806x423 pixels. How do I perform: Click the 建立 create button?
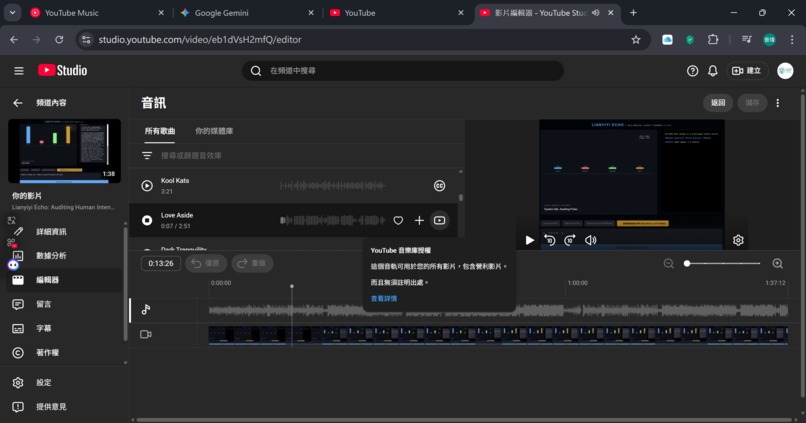click(747, 71)
